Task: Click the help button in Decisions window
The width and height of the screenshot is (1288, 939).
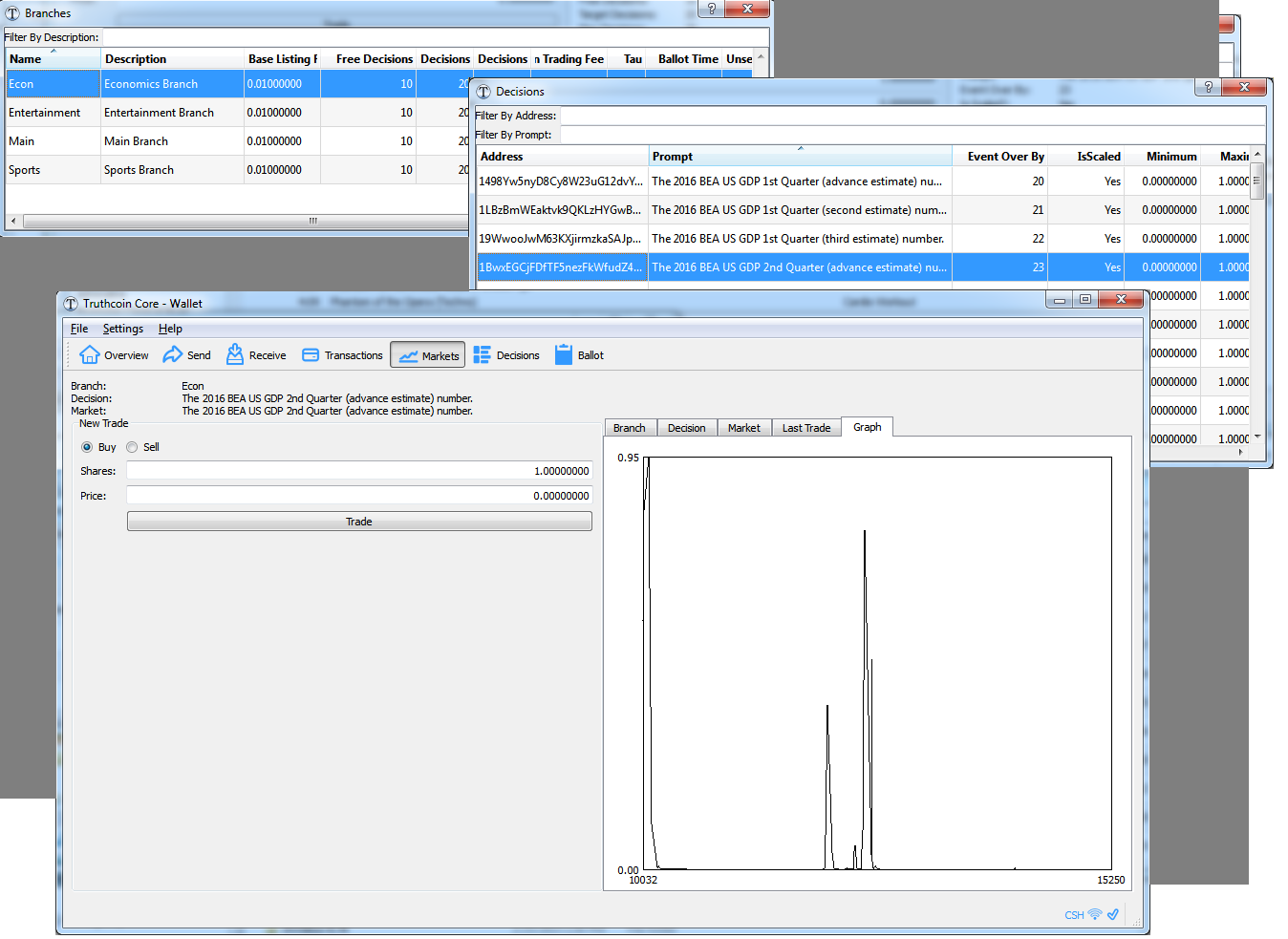Action: 1209,87
